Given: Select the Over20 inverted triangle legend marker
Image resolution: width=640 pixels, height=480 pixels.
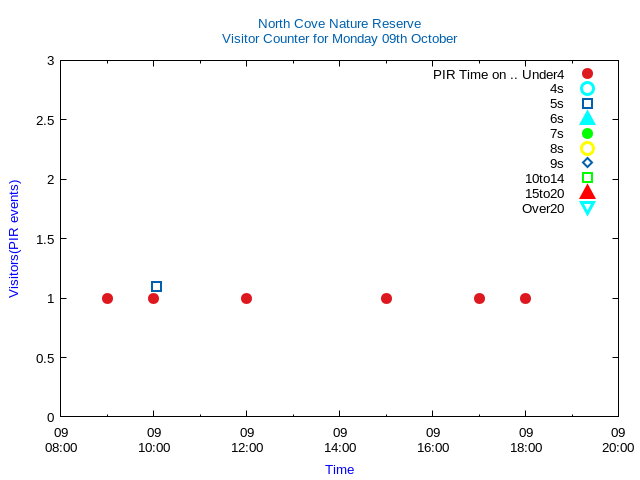Looking at the screenshot, I should (x=588, y=208).
